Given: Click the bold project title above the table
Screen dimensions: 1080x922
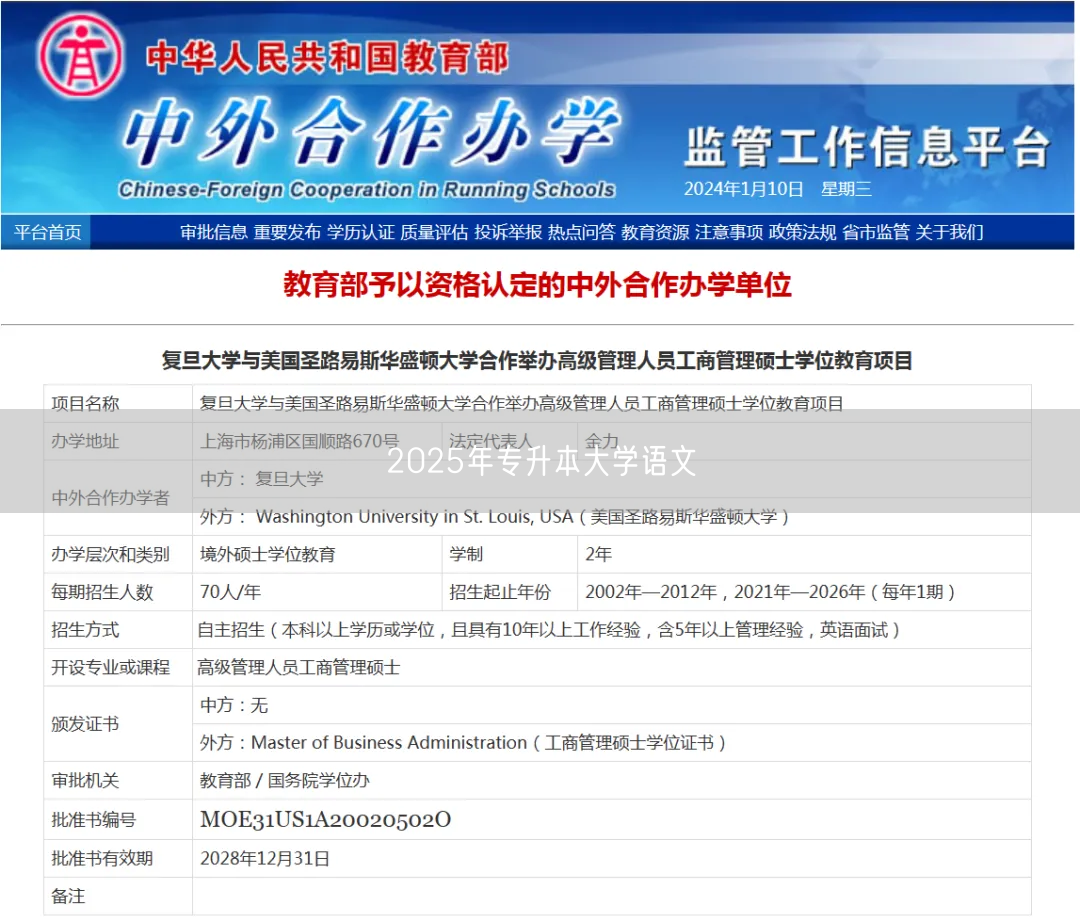Looking at the screenshot, I should point(537,360).
